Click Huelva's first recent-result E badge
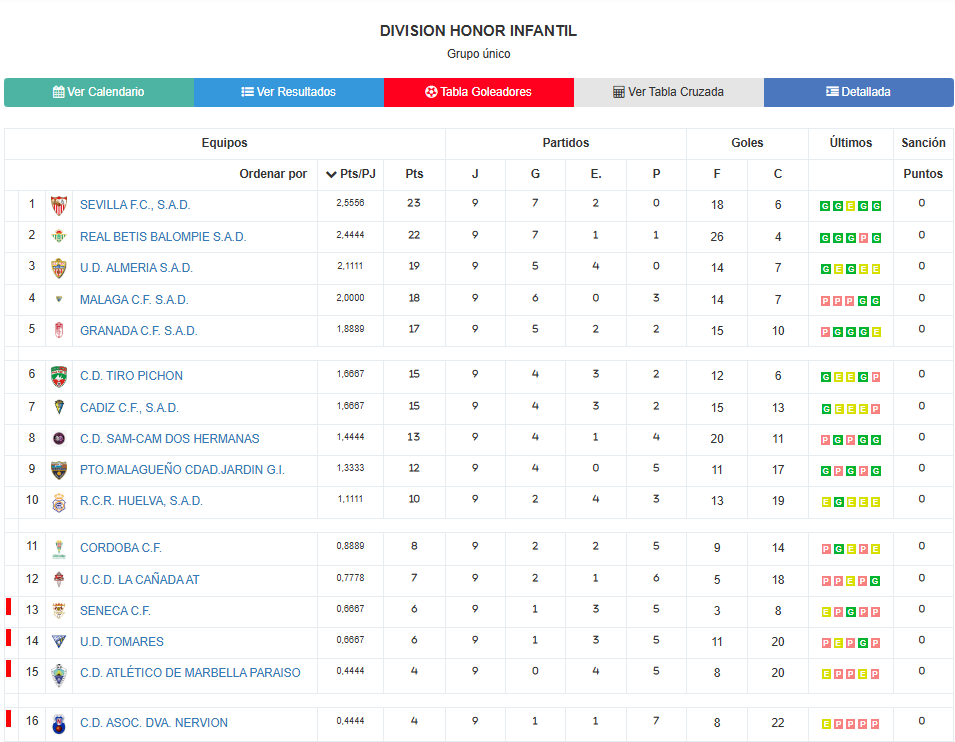955x742 pixels. 826,502
